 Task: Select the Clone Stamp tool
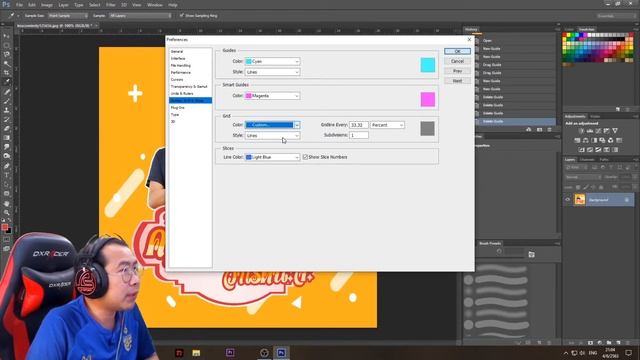tap(7, 110)
